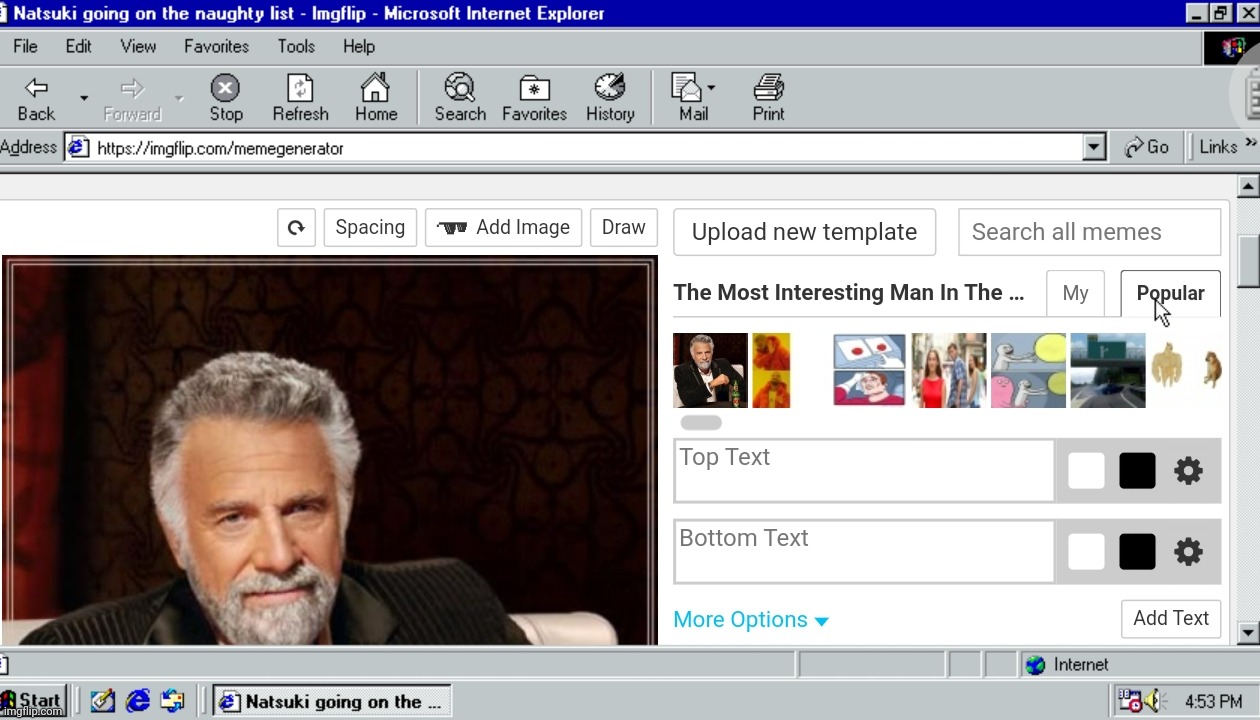This screenshot has width=1260, height=720.
Task: Open Bottom Text settings gear
Action: coord(1188,552)
